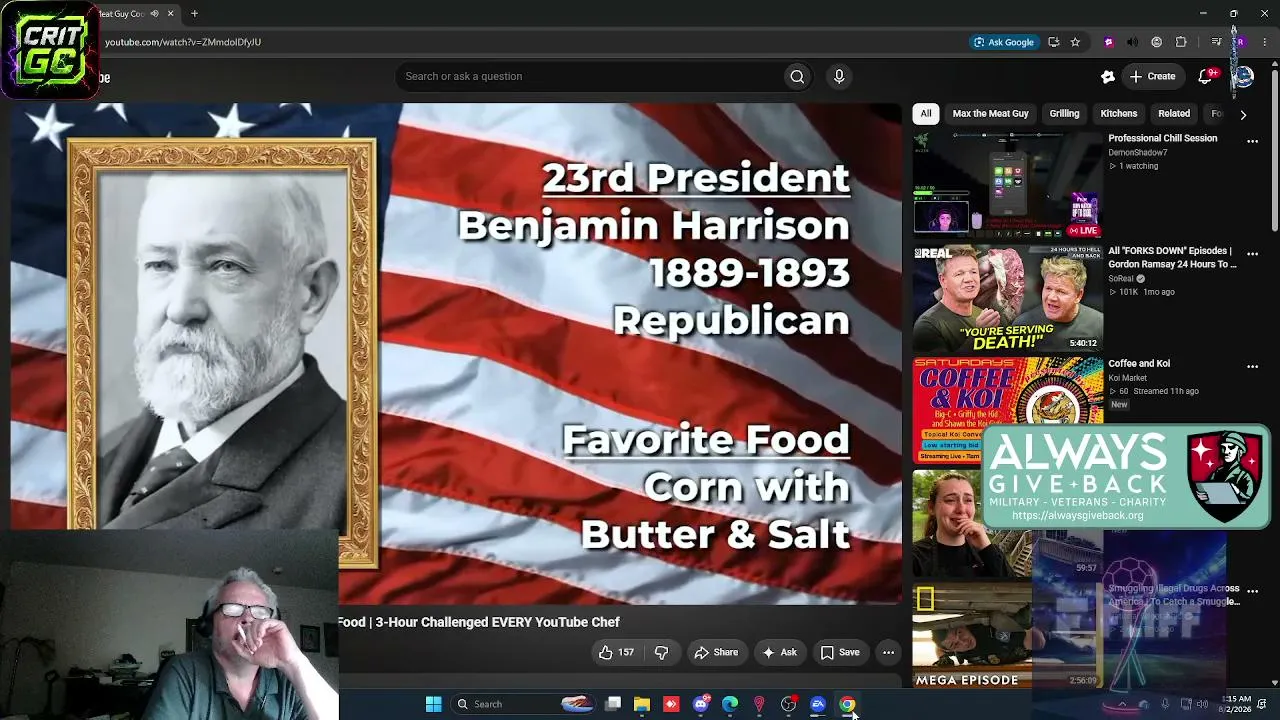Dislike the video with thumbs down
1280x720 pixels.
[661, 652]
